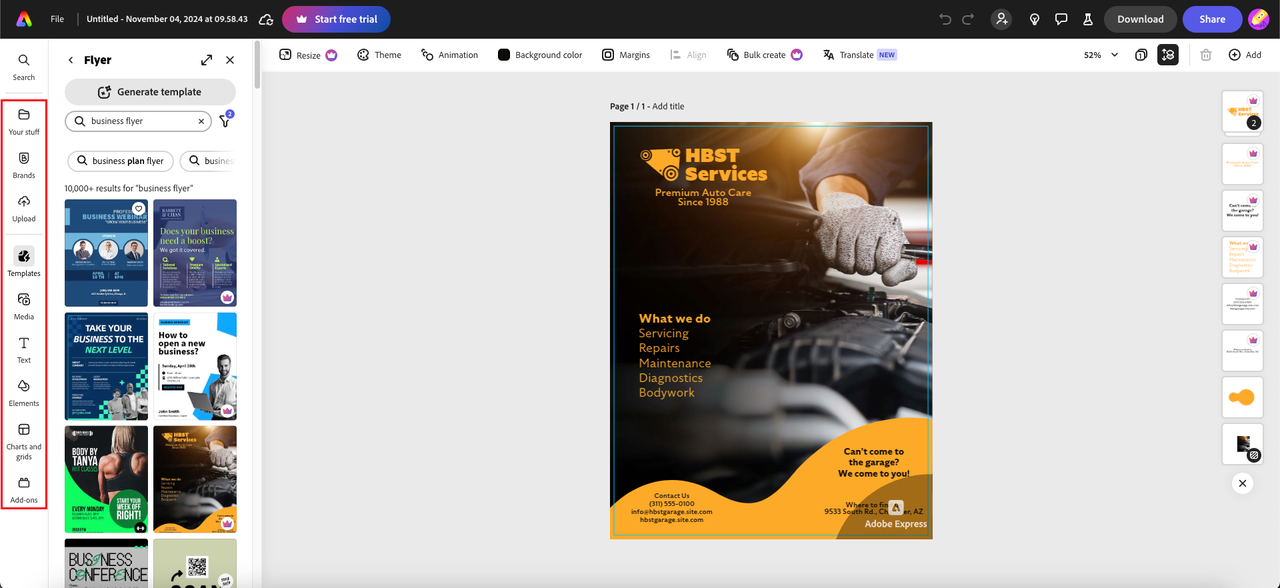Open the Elements panel
The image size is (1280, 588).
point(24,393)
